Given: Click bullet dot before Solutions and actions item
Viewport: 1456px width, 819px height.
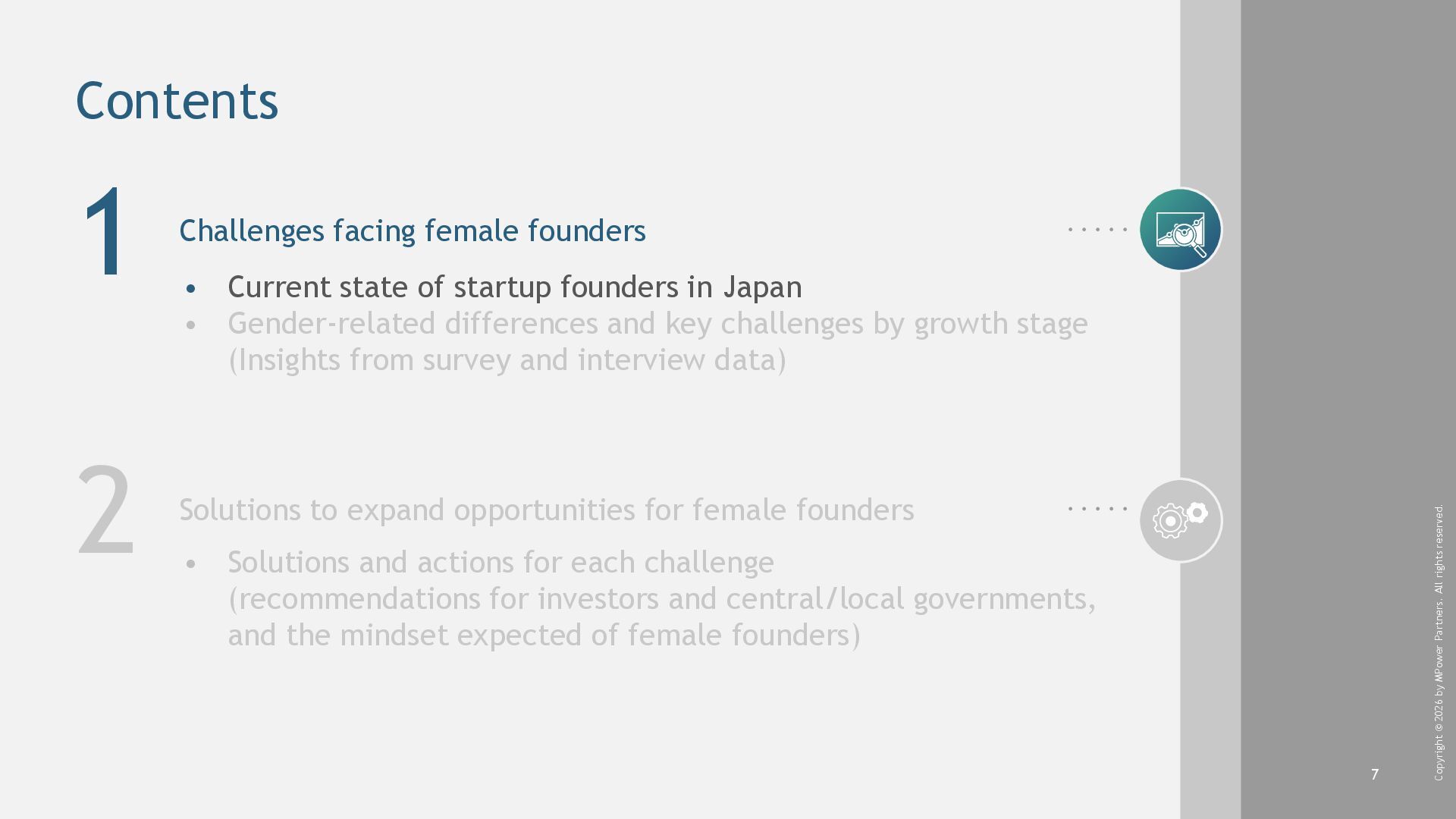Looking at the screenshot, I should [x=190, y=564].
